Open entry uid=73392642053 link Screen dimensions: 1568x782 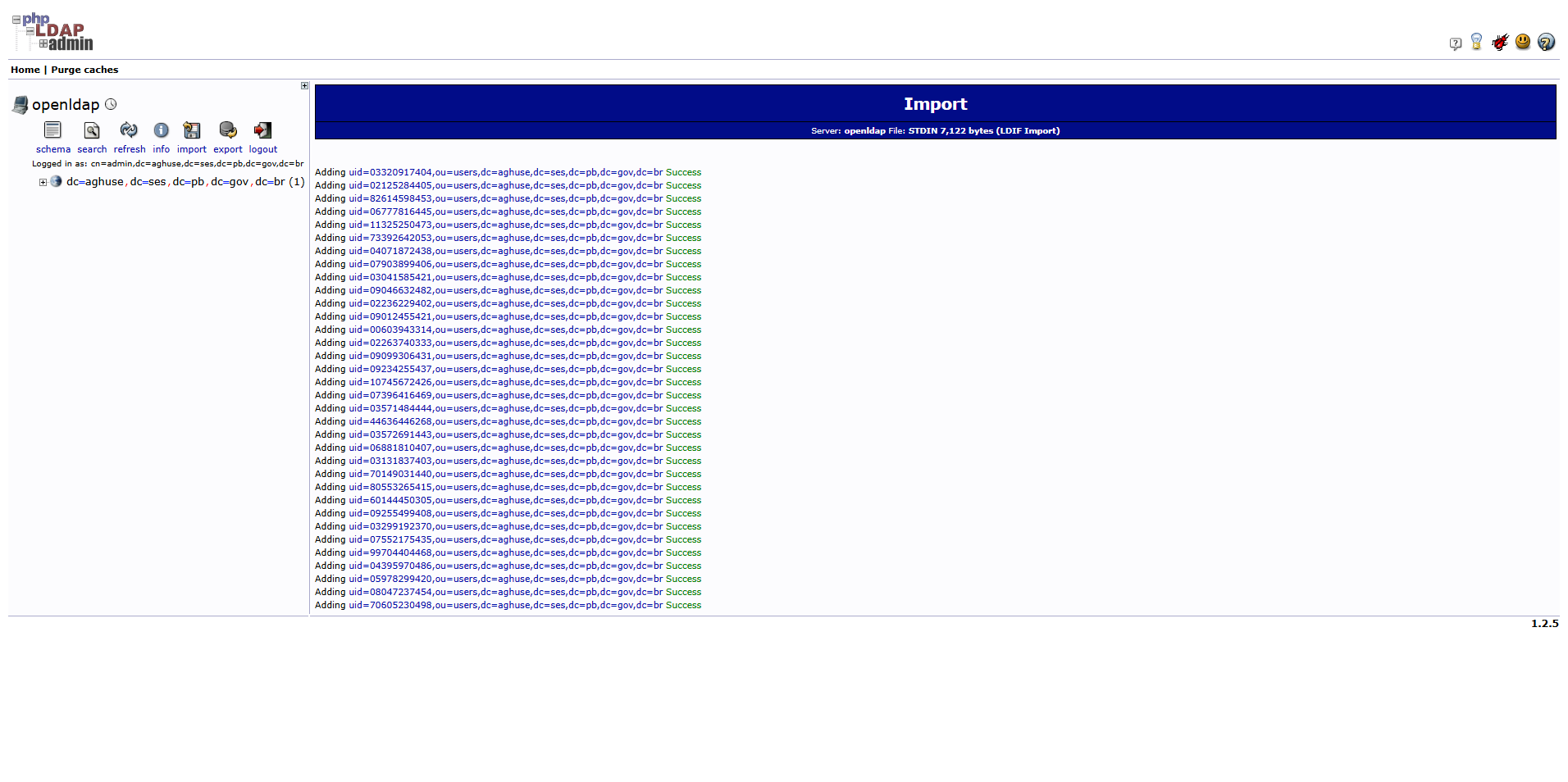(x=506, y=238)
